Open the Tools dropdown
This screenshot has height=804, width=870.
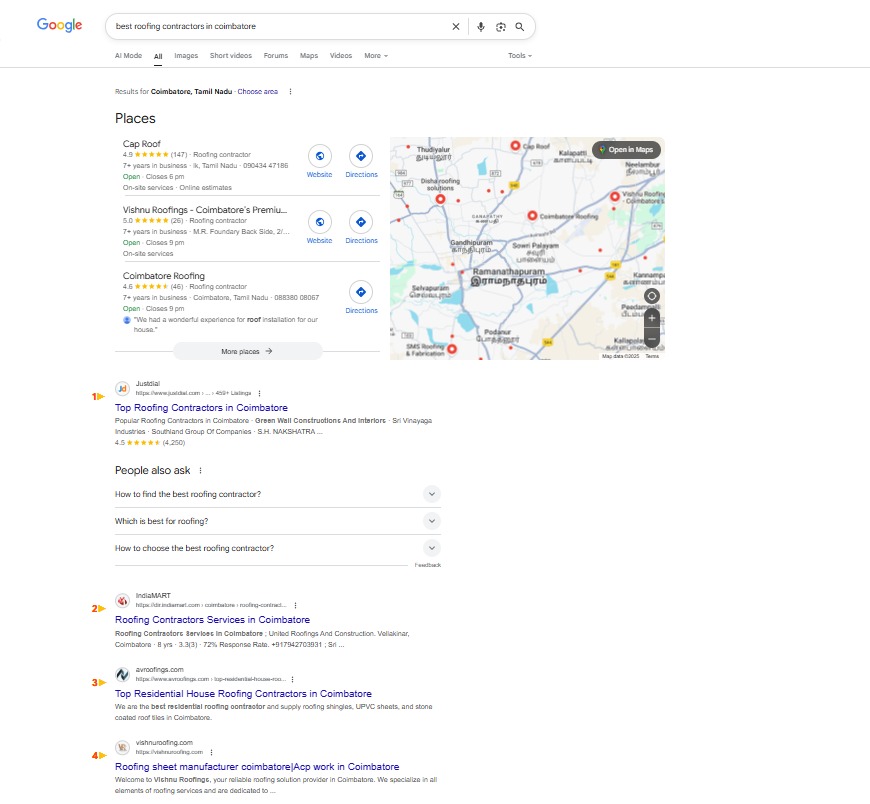pyautogui.click(x=520, y=56)
